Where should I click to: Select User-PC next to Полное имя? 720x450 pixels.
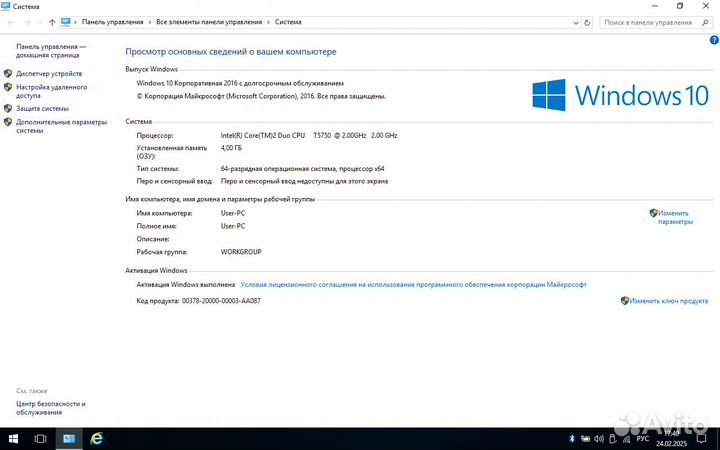[233, 226]
